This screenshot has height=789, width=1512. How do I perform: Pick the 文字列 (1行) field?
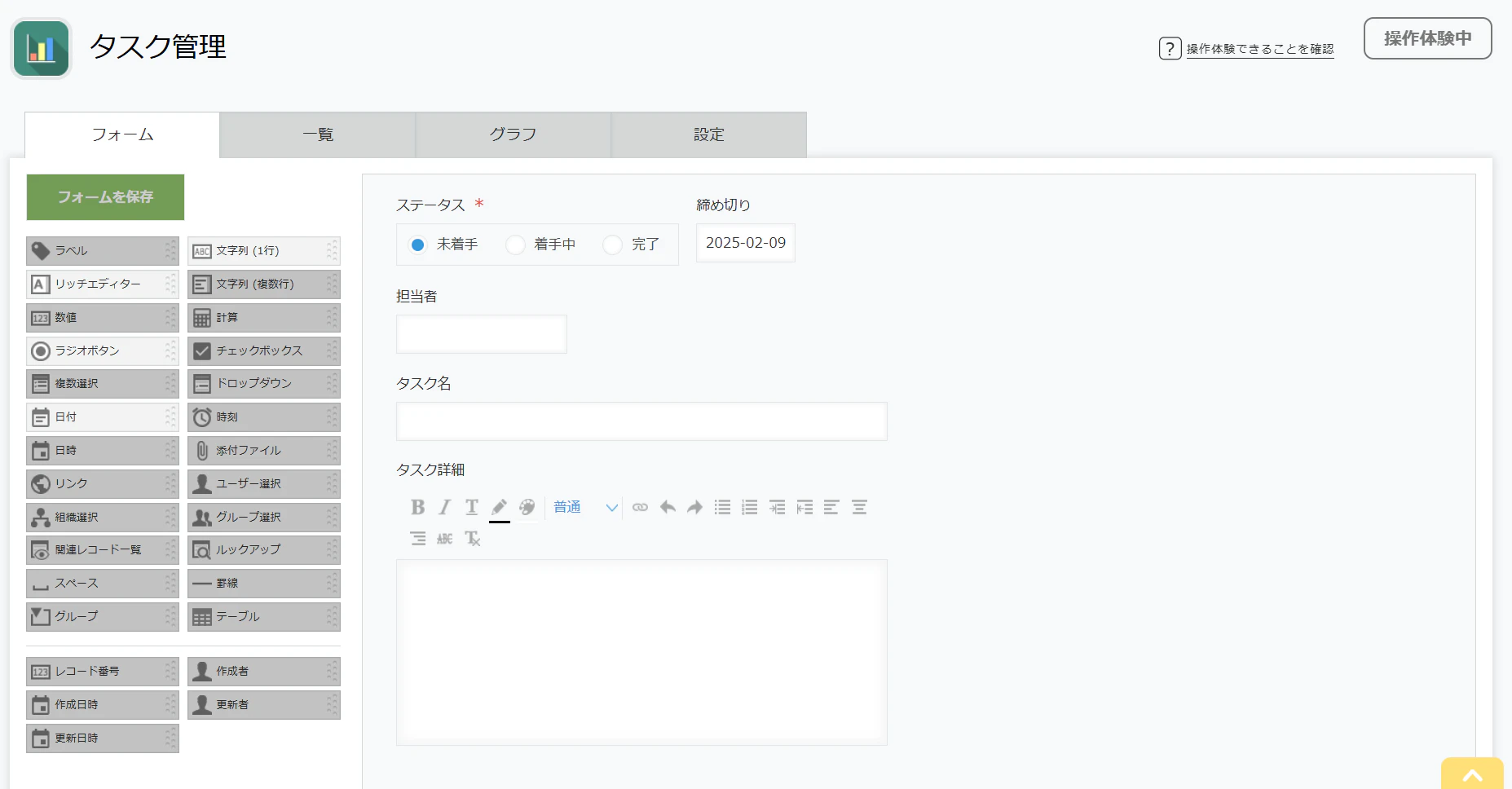[x=264, y=251]
